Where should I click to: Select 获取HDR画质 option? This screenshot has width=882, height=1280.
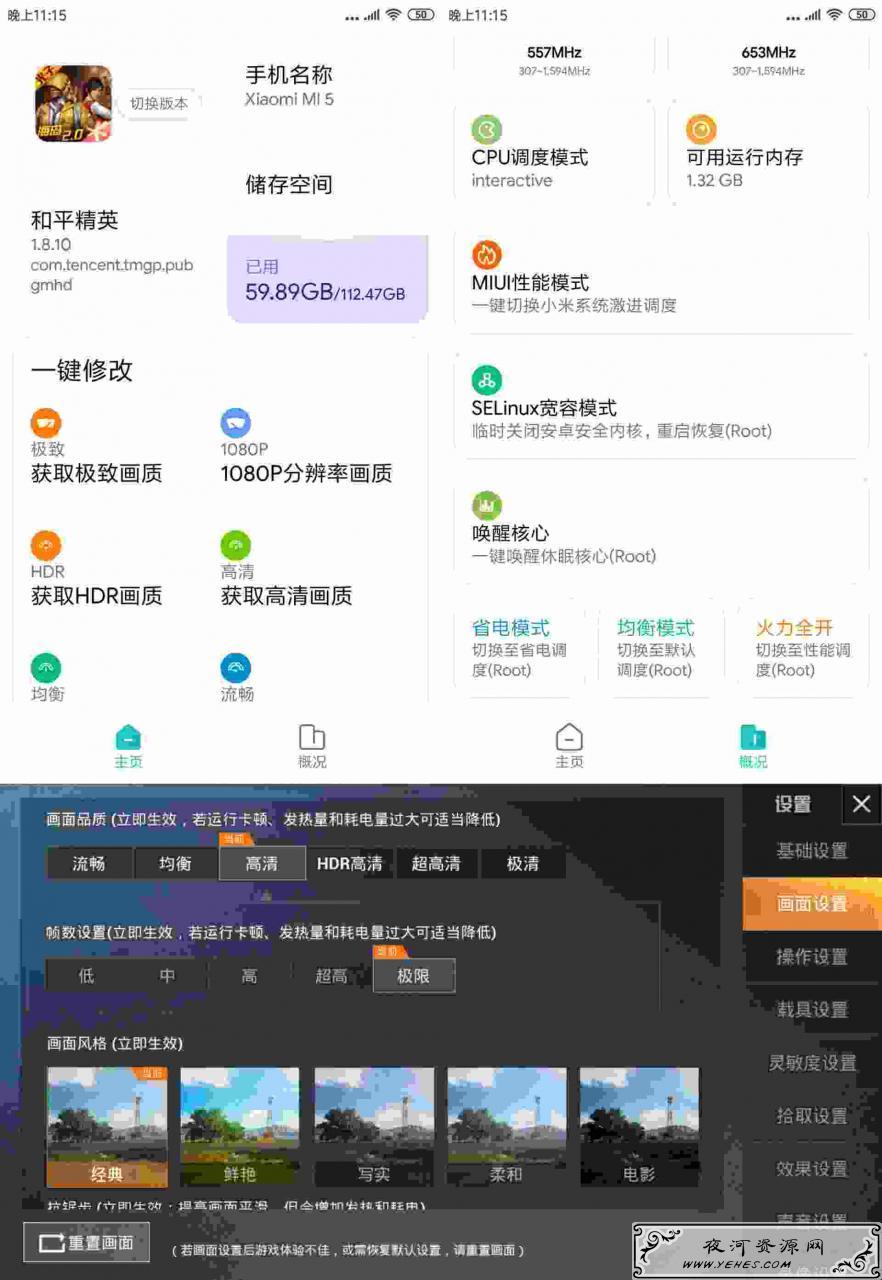pyautogui.click(x=96, y=597)
